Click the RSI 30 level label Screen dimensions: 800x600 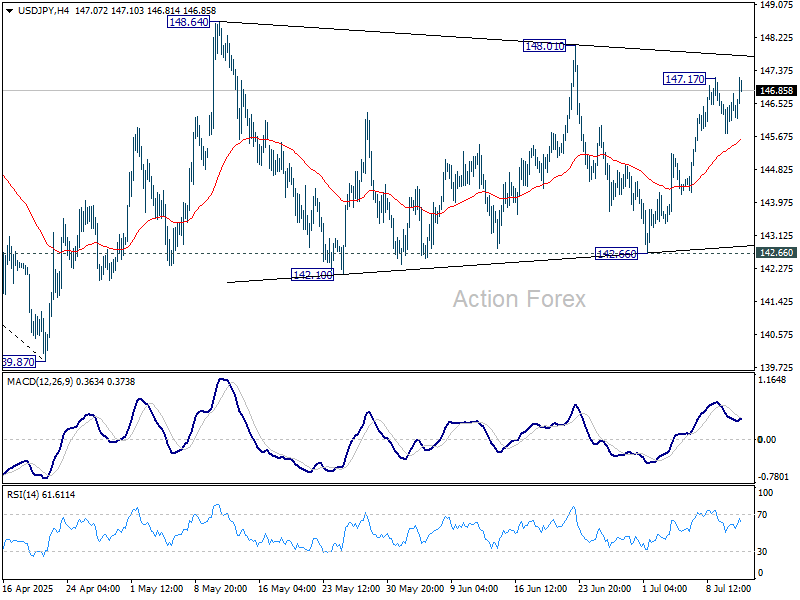(762, 552)
